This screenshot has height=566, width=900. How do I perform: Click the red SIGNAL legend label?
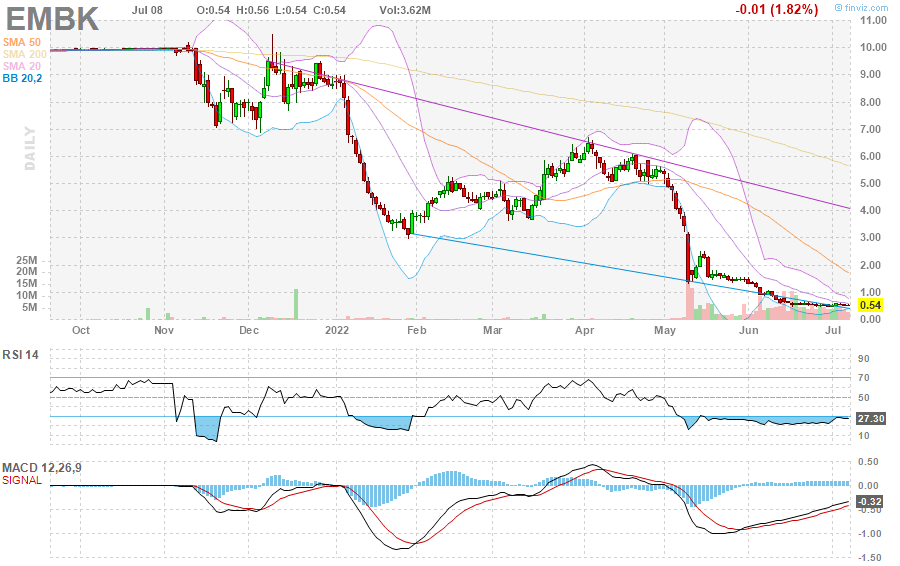coord(22,480)
